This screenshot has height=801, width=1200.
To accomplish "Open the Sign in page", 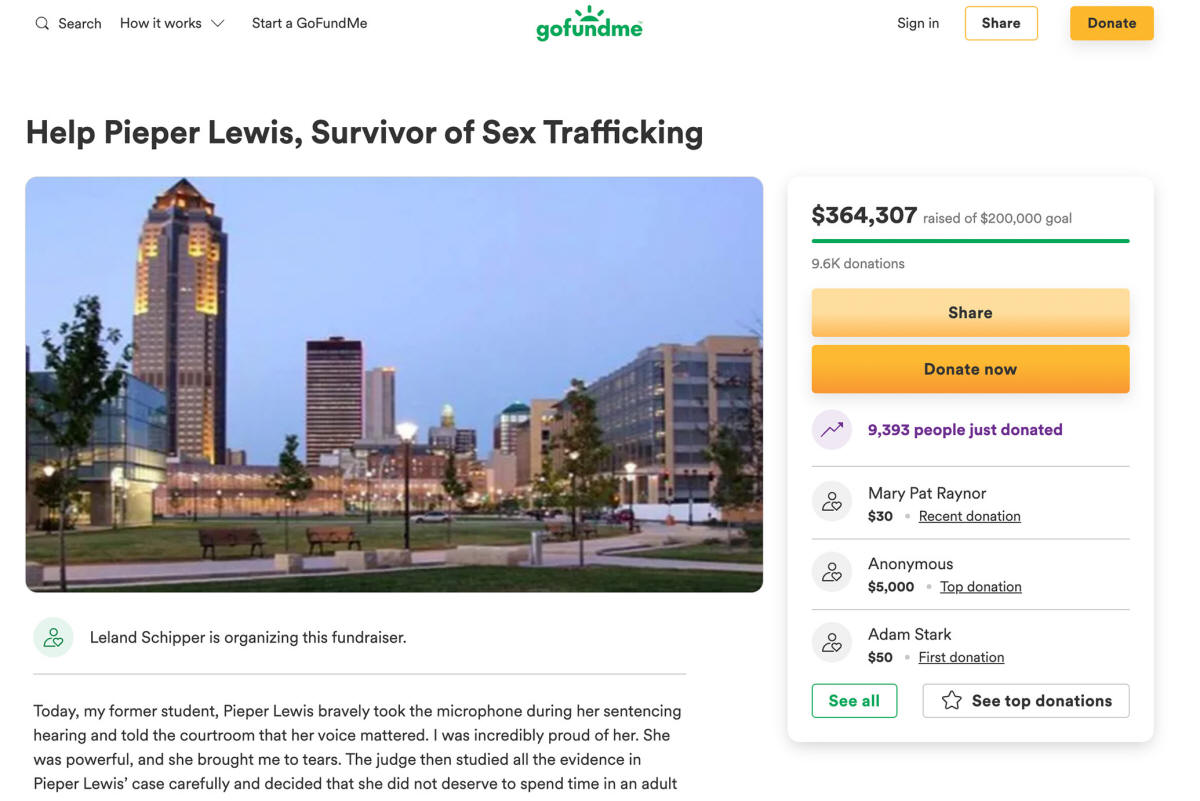I will click(918, 23).
